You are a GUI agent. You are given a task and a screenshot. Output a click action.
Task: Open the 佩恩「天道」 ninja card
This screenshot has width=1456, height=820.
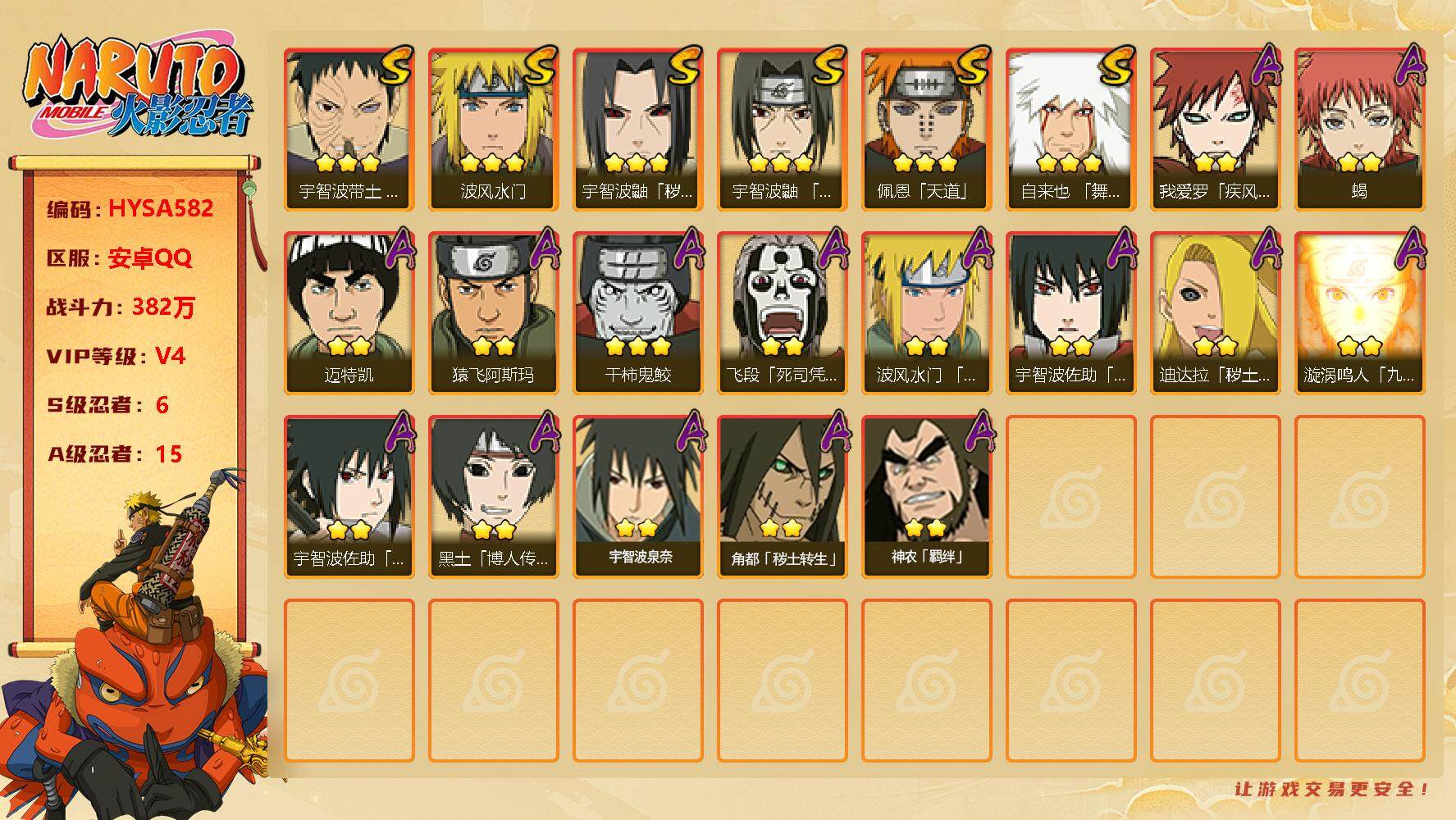(x=926, y=129)
